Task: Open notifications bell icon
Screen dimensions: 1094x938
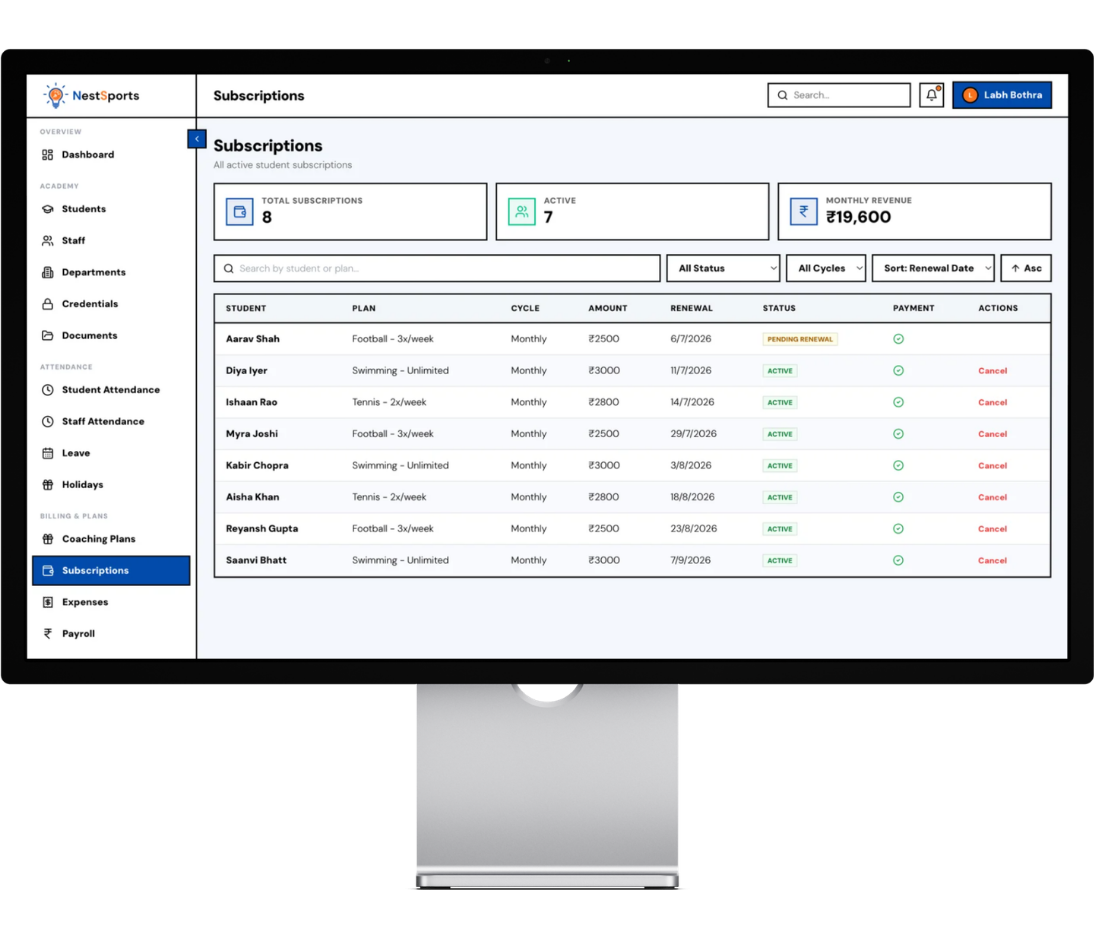Action: pyautogui.click(x=931, y=95)
